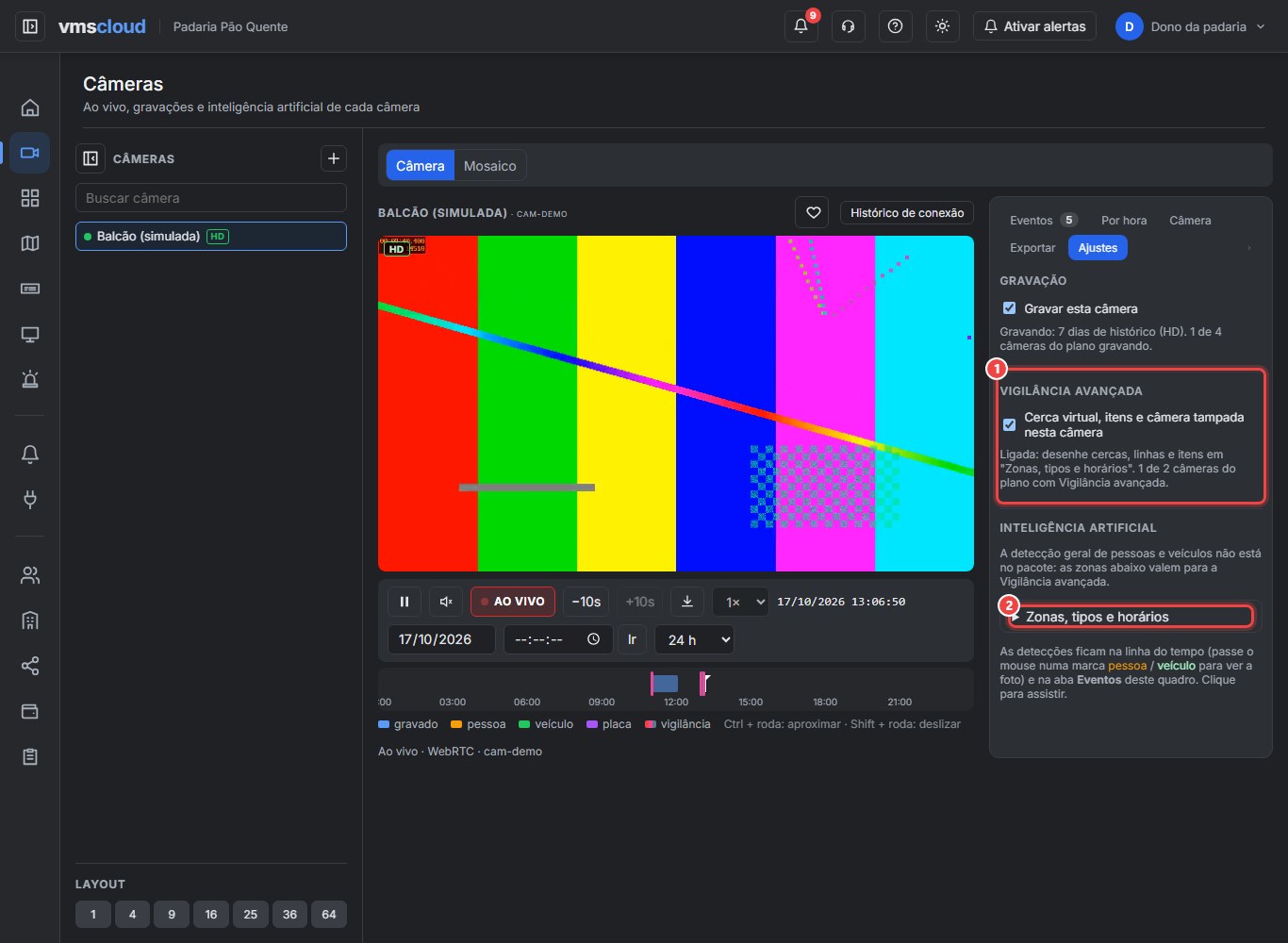
Task: Open the Por hora tab
Action: click(1124, 220)
